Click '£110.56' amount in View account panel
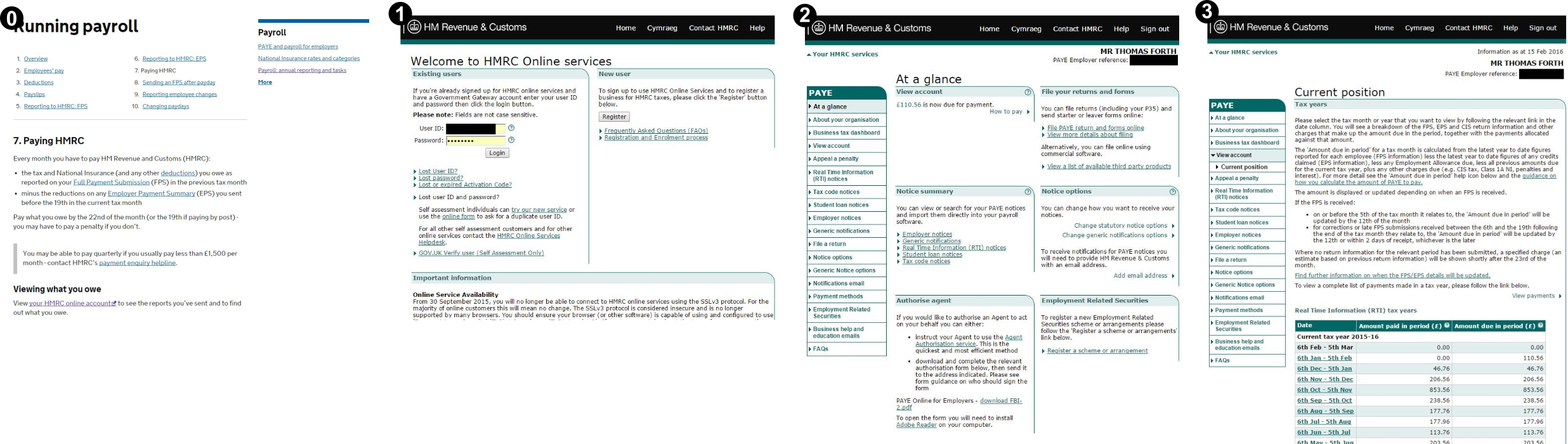The width and height of the screenshot is (1568, 444). tap(908, 105)
